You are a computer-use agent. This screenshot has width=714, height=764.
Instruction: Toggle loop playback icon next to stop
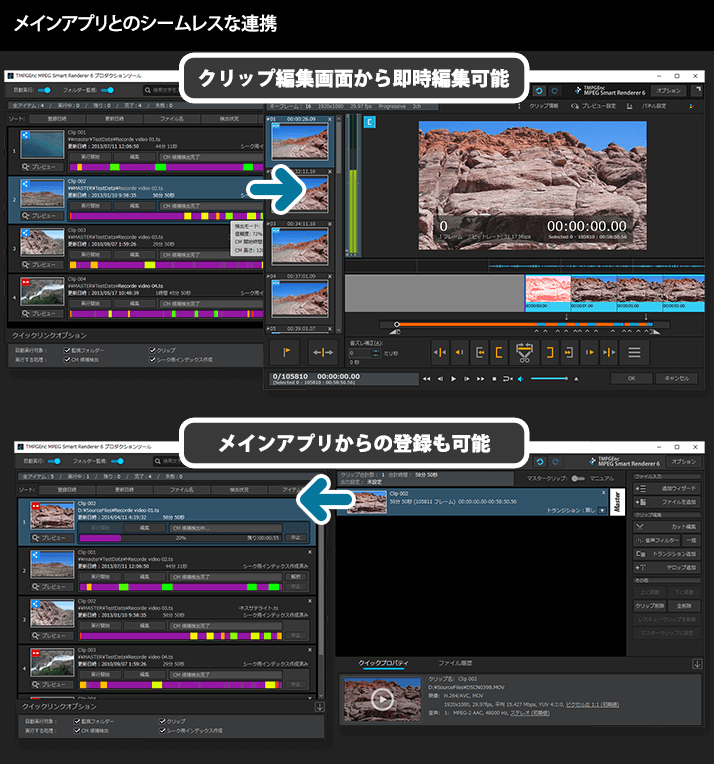point(507,379)
